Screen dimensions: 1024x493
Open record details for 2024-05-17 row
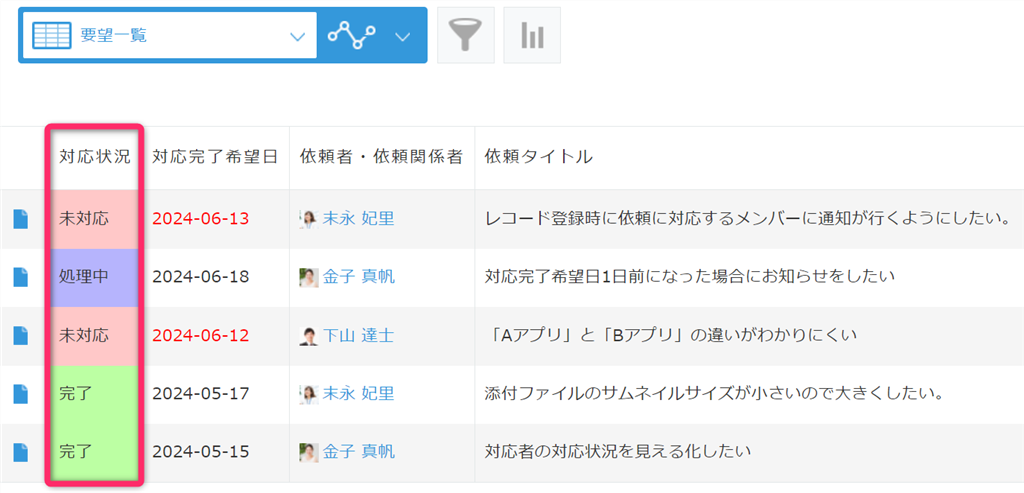click(21, 394)
